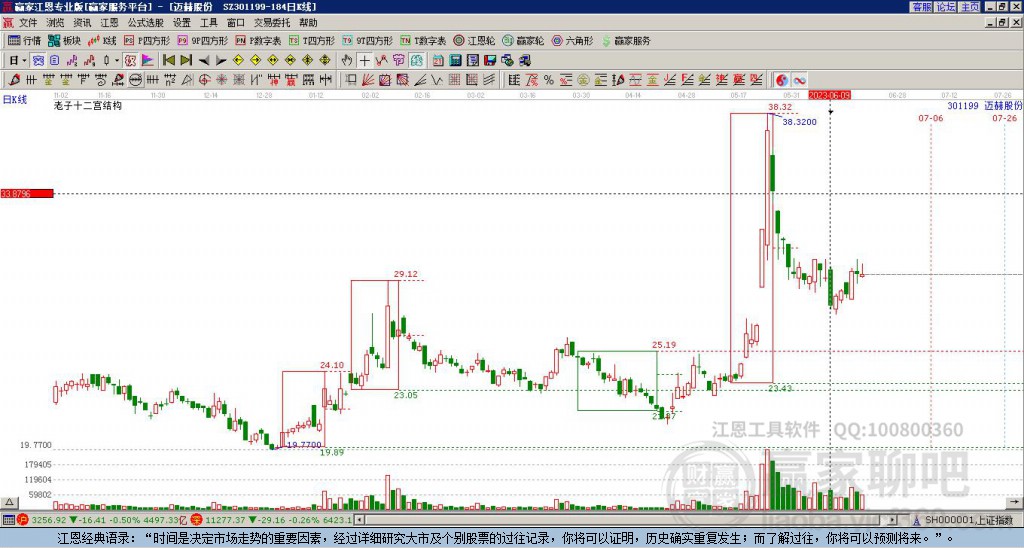Viewport: 1024px width, 548px height.
Task: Click the 2023-06-09 date marker on timeline
Action: 829,95
